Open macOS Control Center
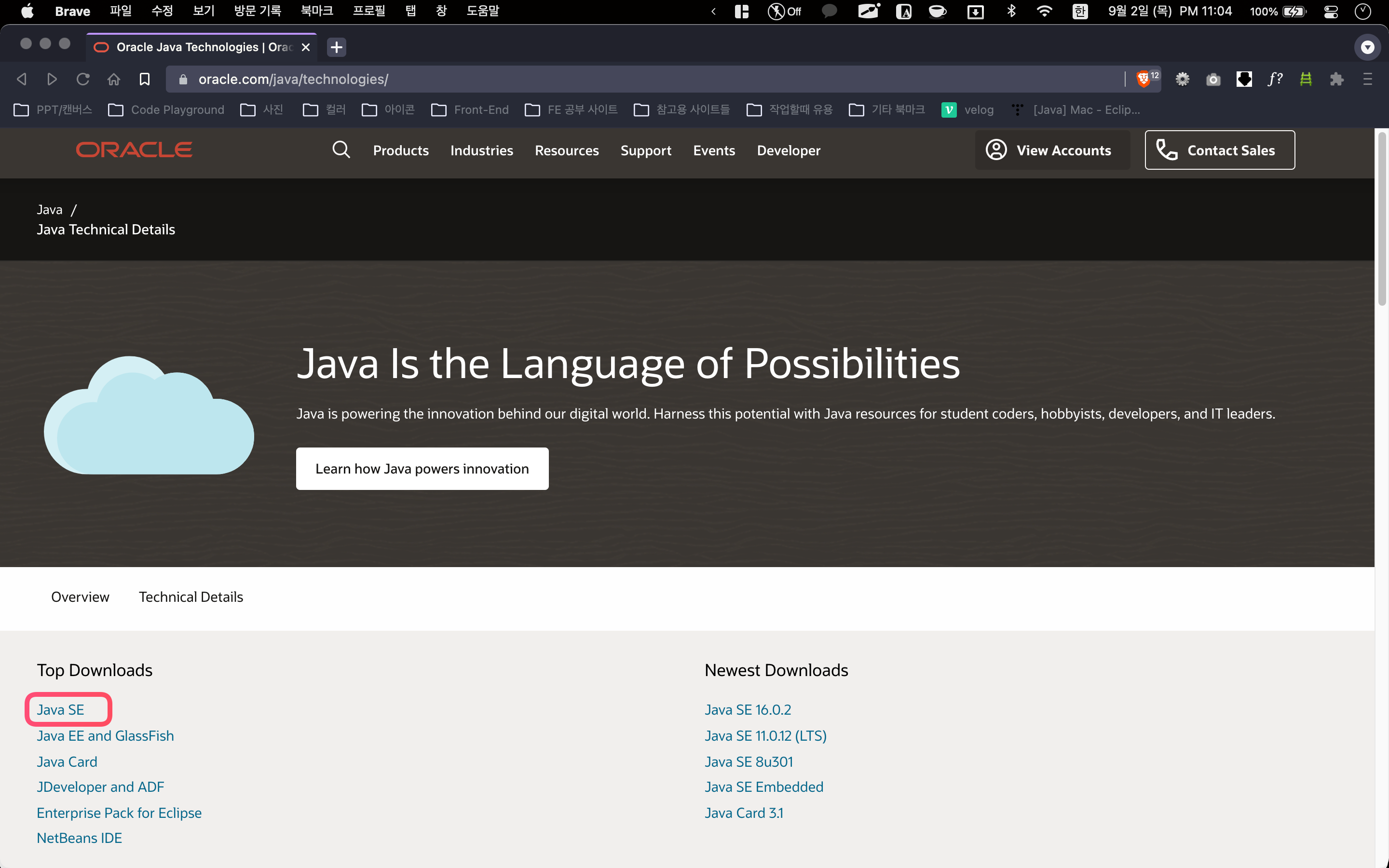This screenshot has height=868, width=1389. point(1331,11)
